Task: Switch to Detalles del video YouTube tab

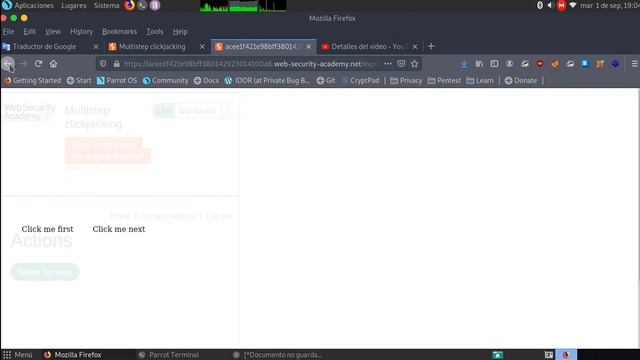Action: (368, 47)
